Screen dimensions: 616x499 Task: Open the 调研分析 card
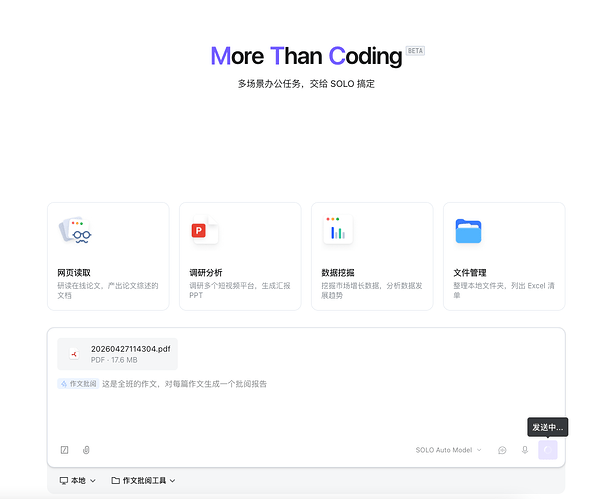pyautogui.click(x=240, y=256)
